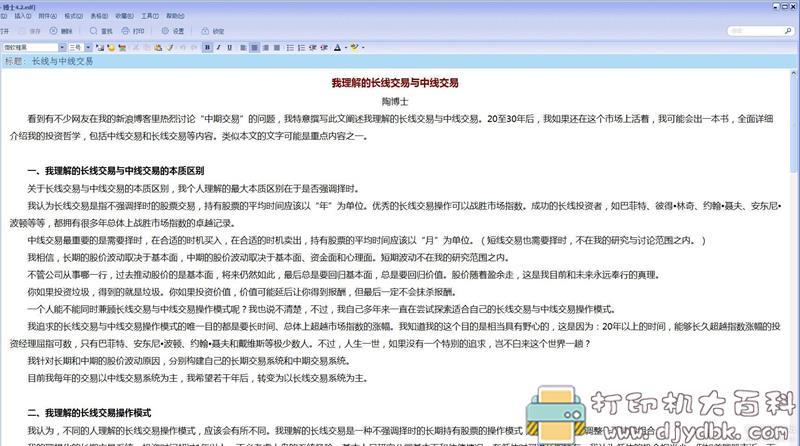Click the search magnifier in search box

click(x=788, y=31)
